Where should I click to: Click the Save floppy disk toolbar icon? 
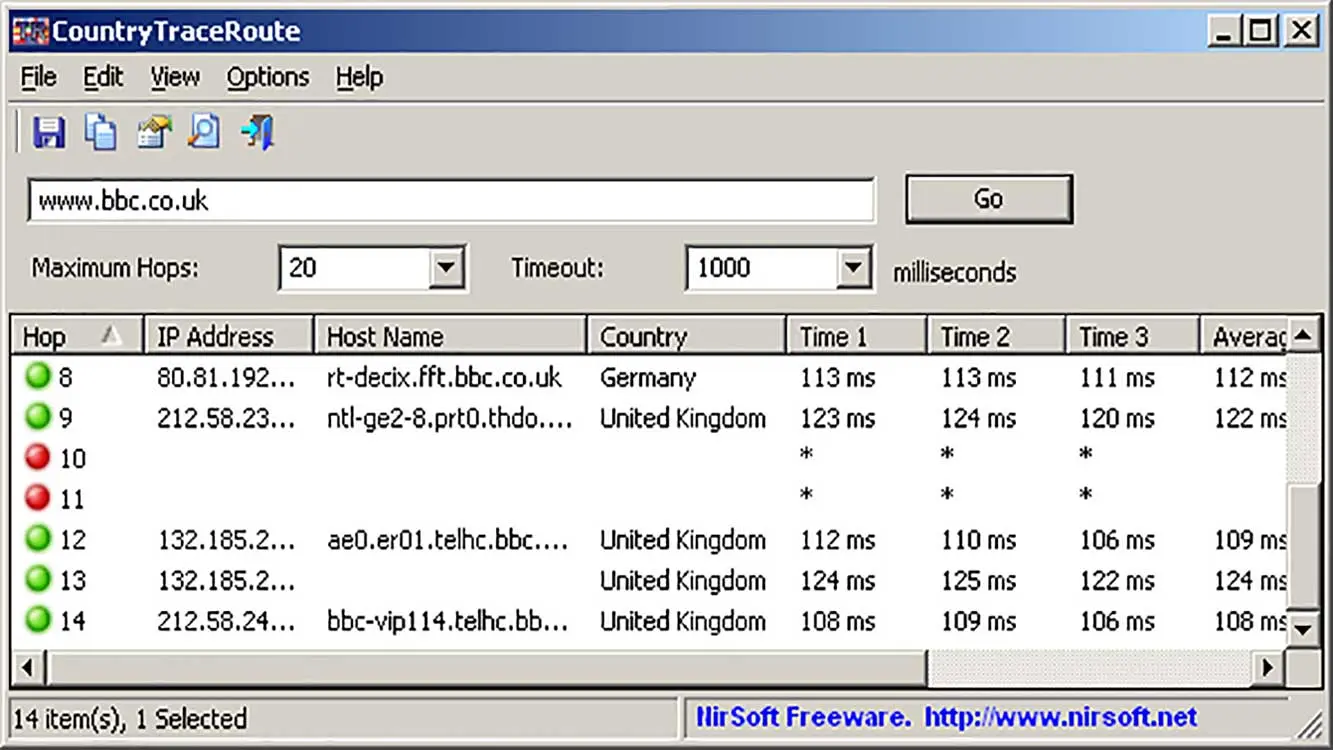48,132
